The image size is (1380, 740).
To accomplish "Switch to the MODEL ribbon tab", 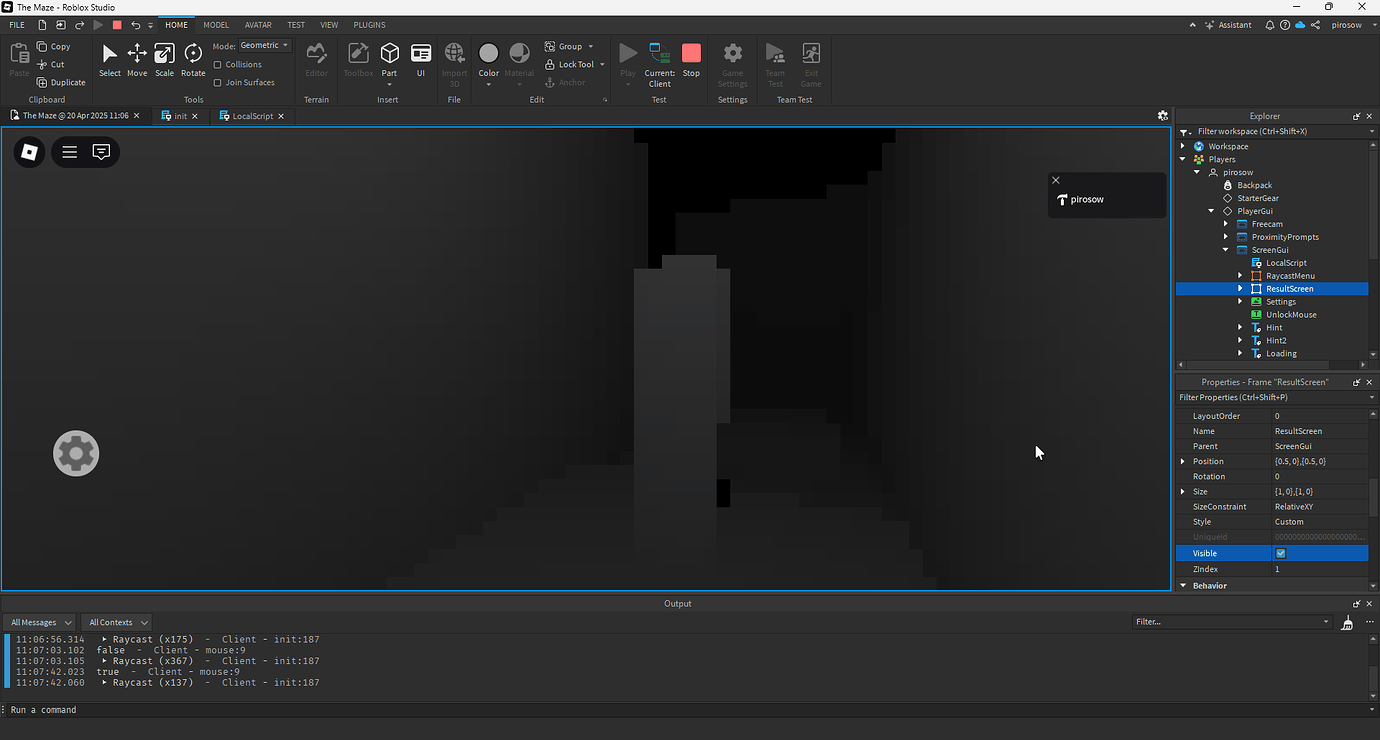I will pyautogui.click(x=216, y=24).
